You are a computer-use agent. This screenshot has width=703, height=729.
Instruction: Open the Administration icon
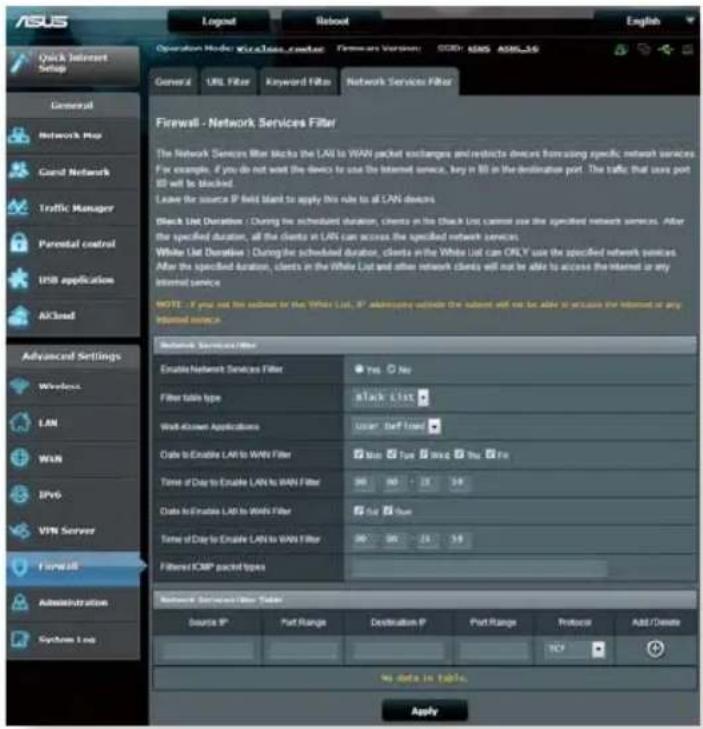click(19, 603)
